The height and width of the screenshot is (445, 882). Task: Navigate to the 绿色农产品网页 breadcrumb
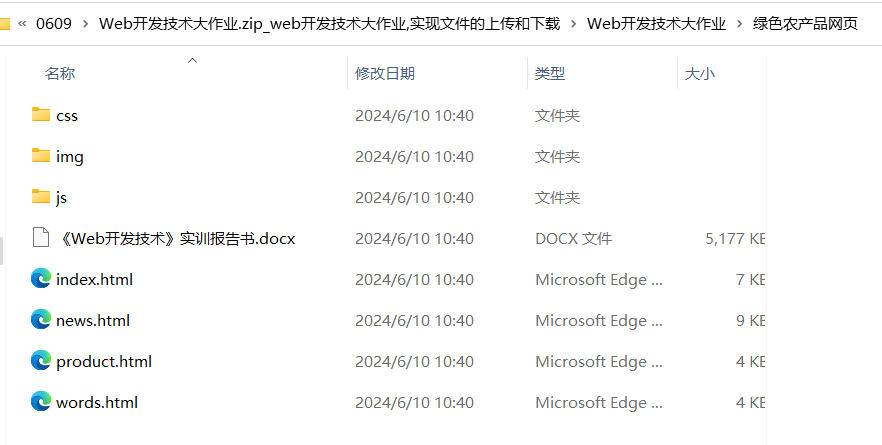coord(805,23)
